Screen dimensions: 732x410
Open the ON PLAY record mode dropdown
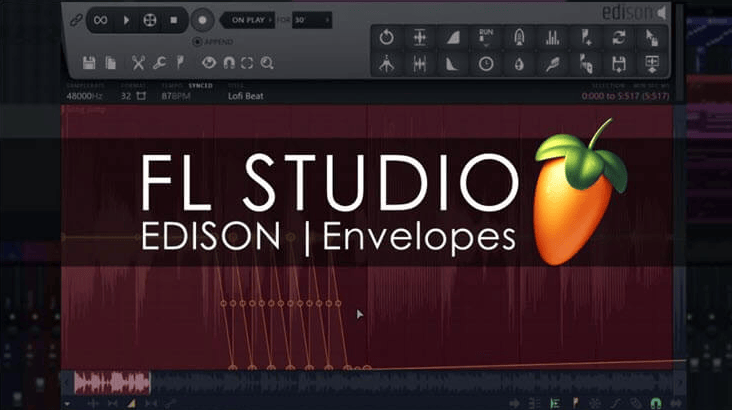click(248, 20)
